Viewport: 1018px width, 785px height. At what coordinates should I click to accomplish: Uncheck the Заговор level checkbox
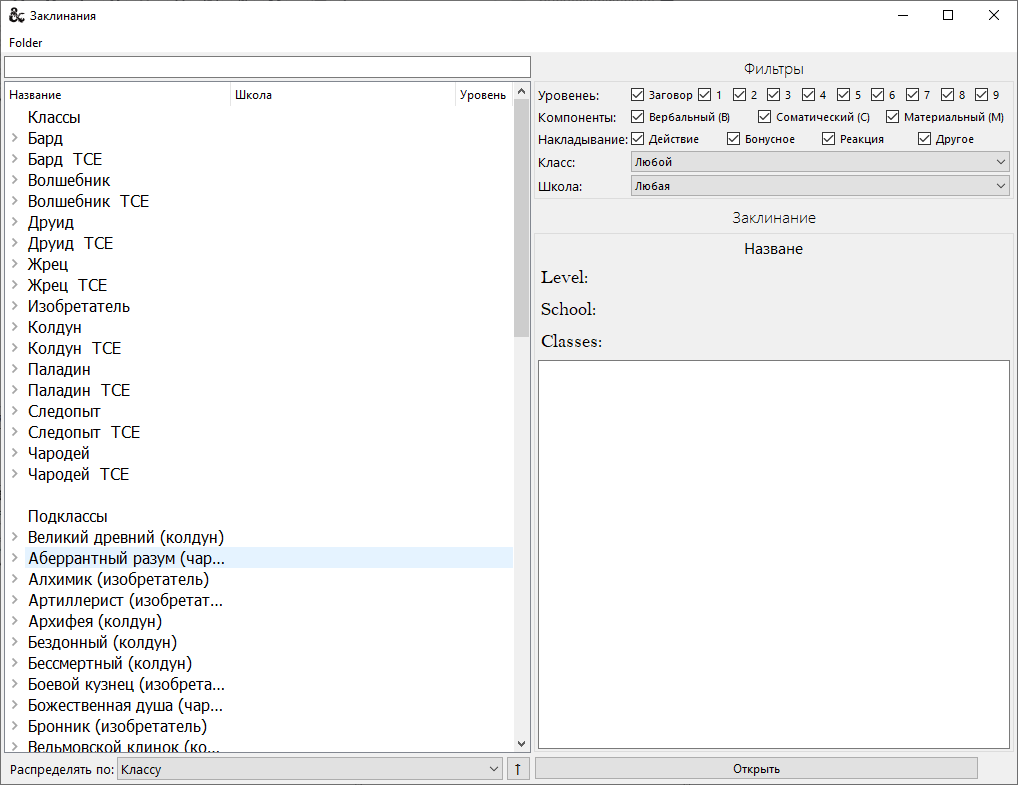pos(638,95)
